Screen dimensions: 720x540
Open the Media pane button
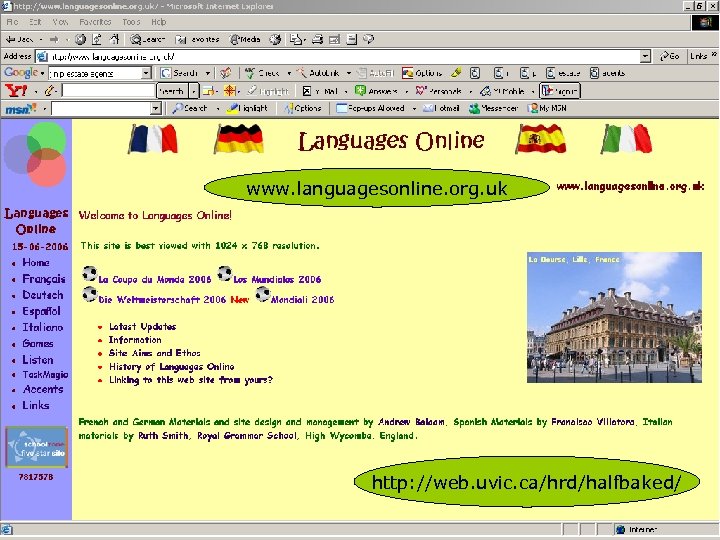tap(245, 39)
